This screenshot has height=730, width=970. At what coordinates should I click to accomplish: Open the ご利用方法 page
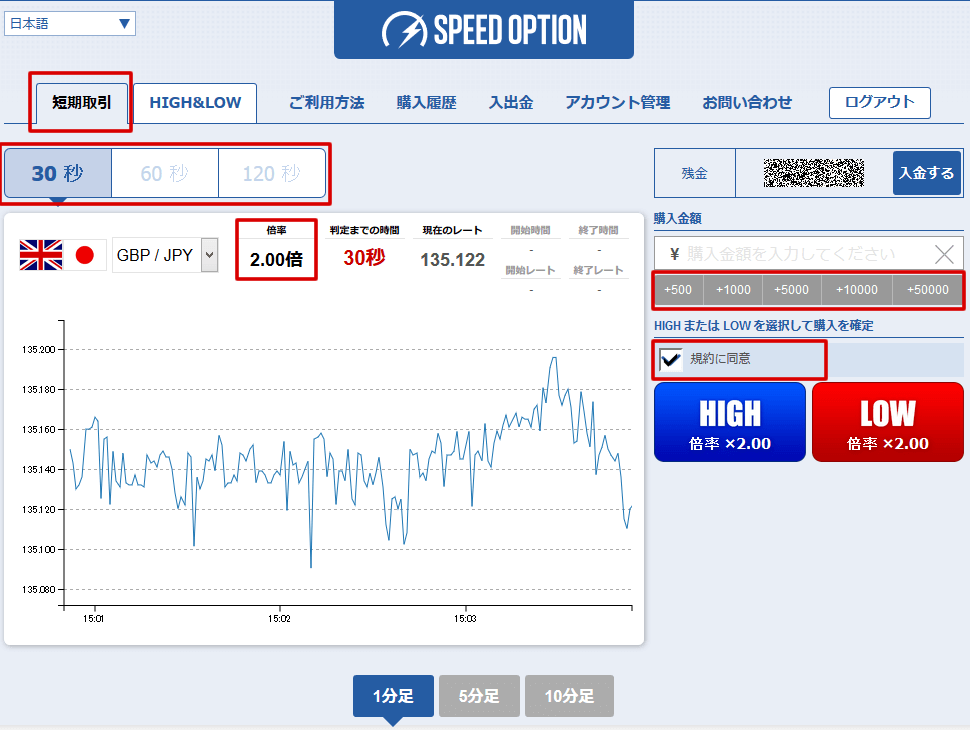[x=327, y=103]
